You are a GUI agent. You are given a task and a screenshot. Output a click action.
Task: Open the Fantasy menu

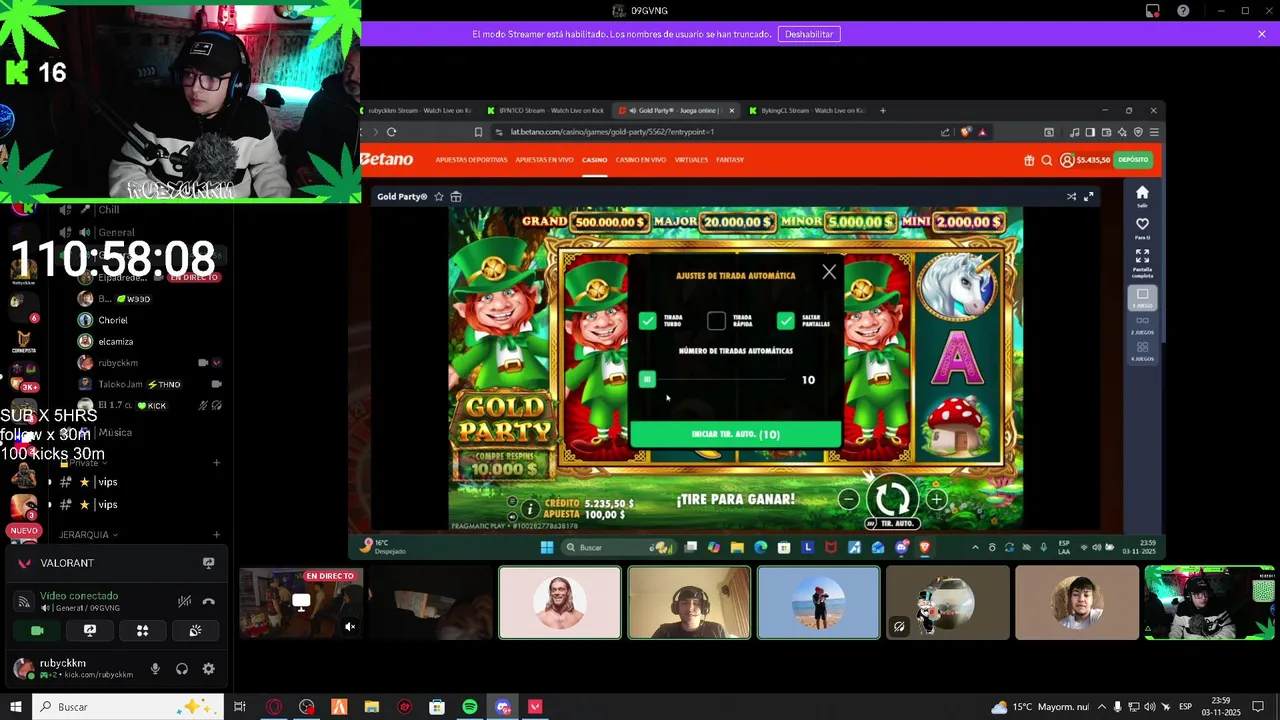pyautogui.click(x=730, y=160)
